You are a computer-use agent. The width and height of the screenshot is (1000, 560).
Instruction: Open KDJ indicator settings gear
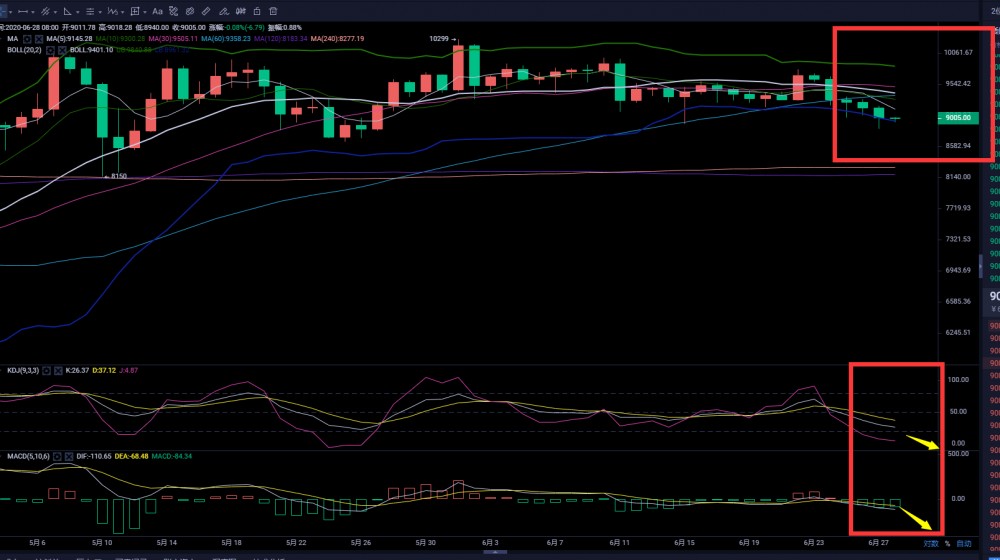(47, 372)
